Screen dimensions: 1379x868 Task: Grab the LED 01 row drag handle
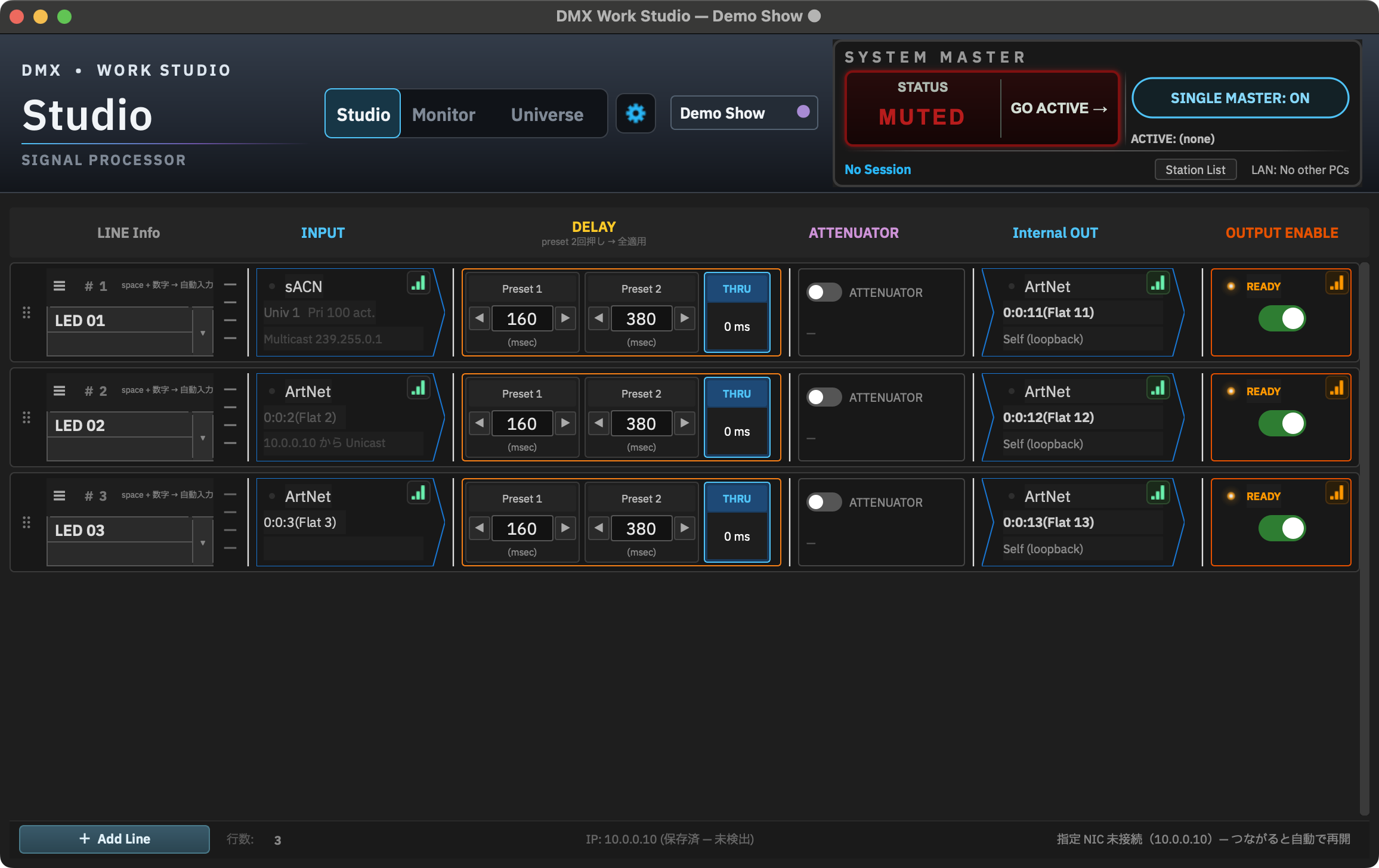[26, 312]
